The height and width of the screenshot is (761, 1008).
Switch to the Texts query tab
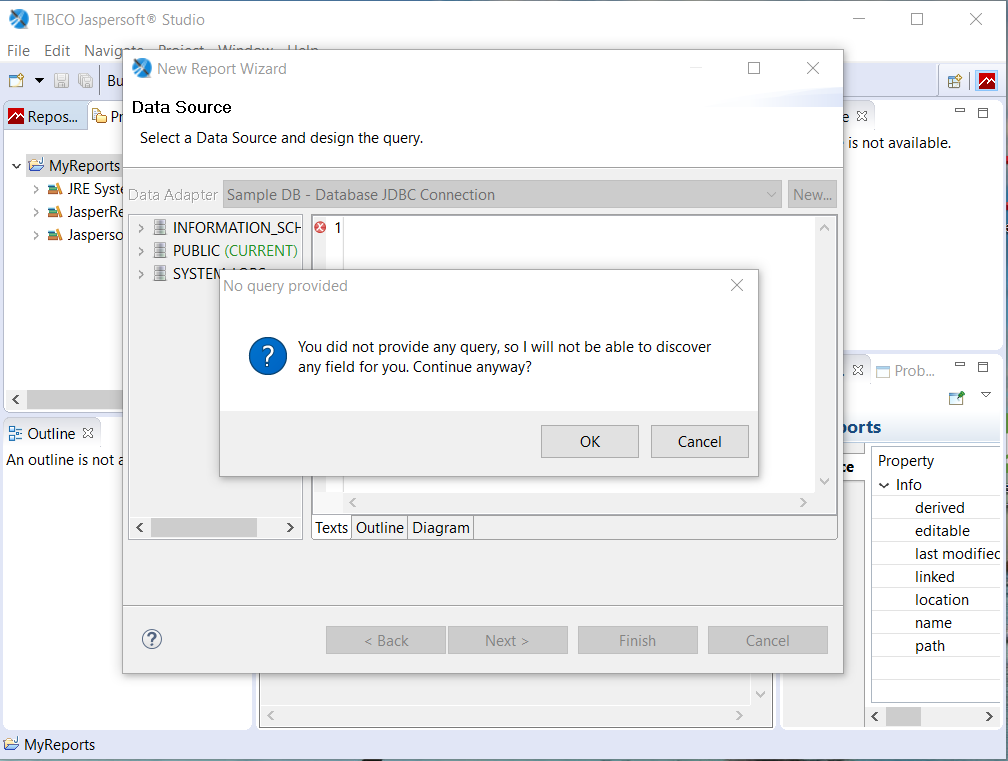[331, 528]
